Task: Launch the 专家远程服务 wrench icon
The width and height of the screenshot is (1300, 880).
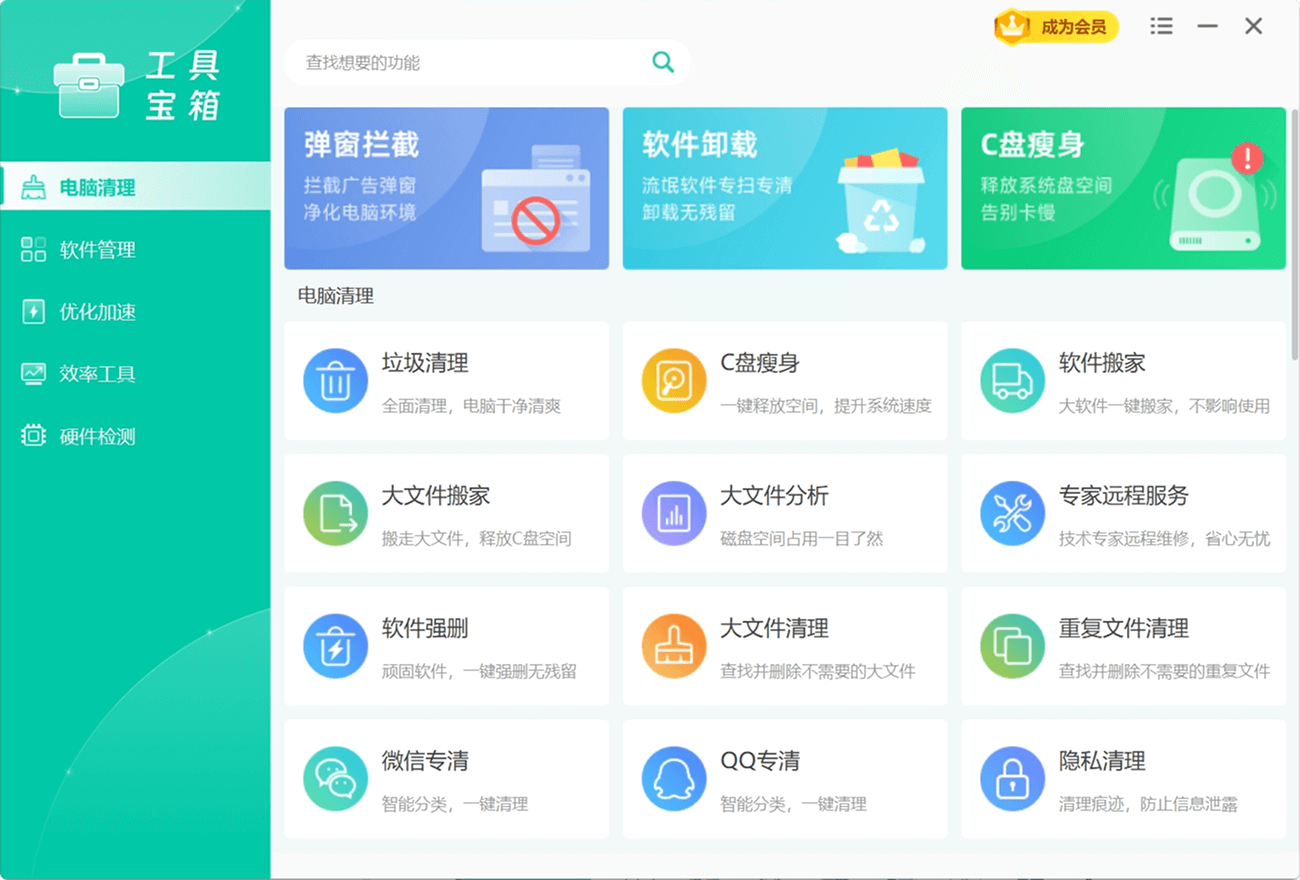Action: [x=1013, y=514]
